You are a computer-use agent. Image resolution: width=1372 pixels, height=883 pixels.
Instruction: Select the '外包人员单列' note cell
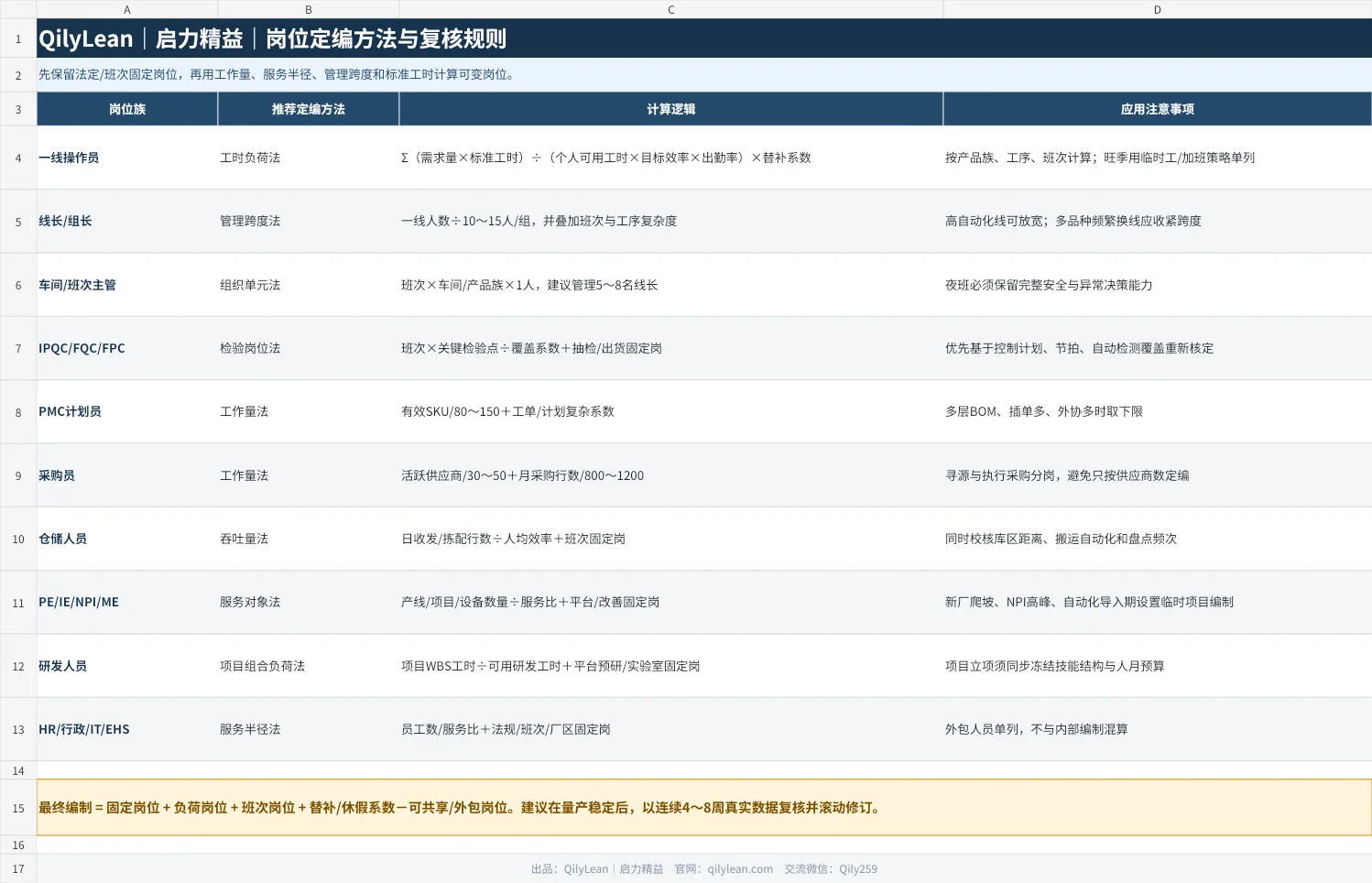(x=1158, y=729)
